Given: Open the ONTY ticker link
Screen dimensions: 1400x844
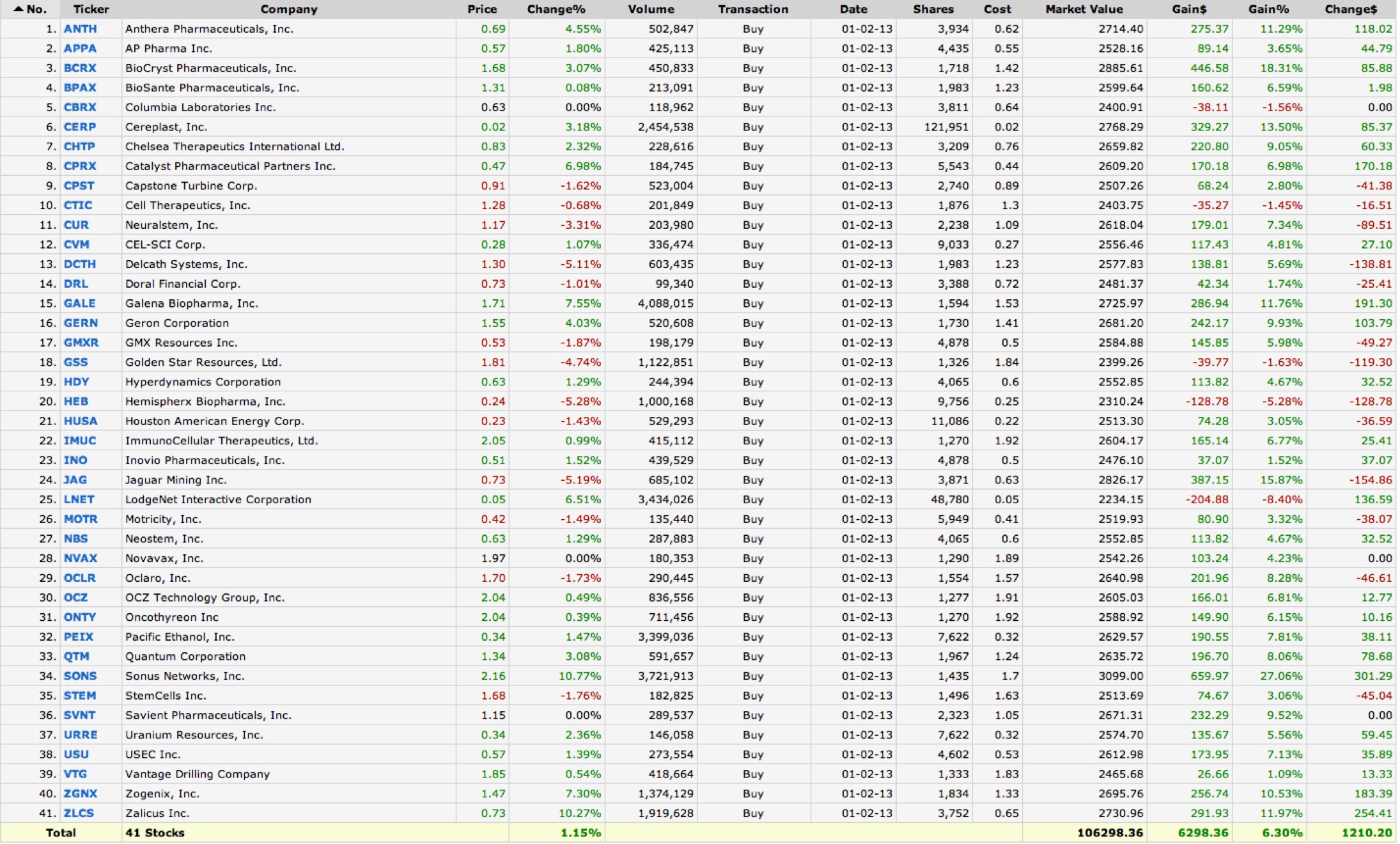Looking at the screenshot, I should pyautogui.click(x=80, y=617).
